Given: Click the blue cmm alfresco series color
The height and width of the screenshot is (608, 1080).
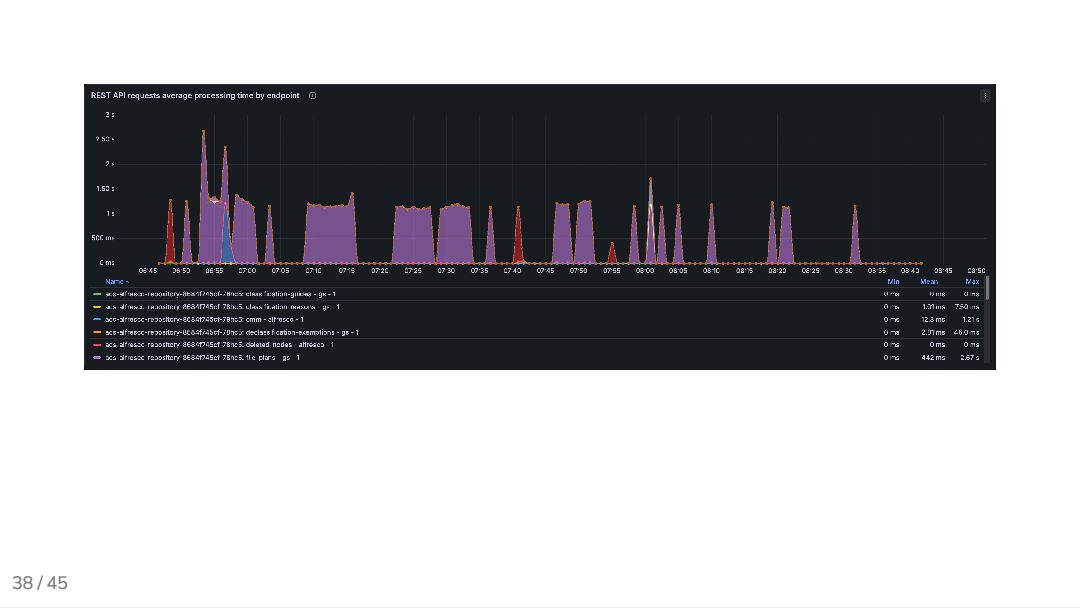Looking at the screenshot, I should [x=97, y=319].
